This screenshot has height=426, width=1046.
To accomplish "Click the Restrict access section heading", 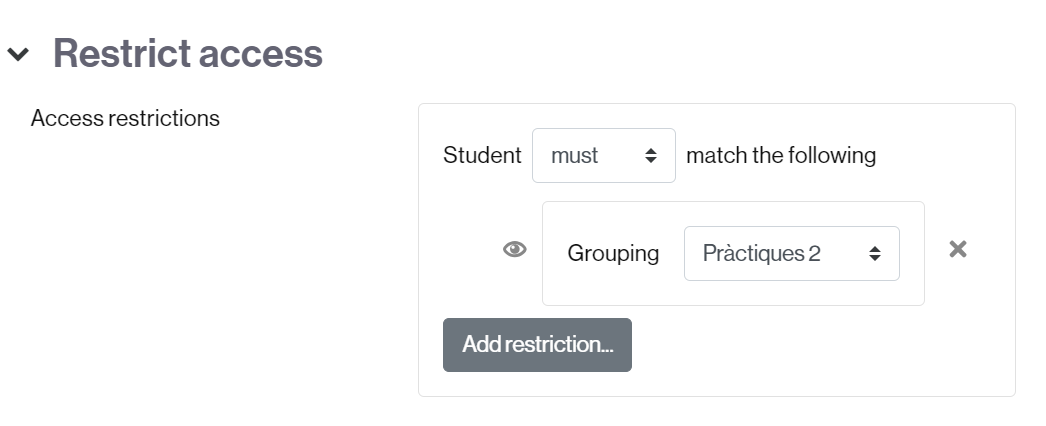I will point(187,53).
